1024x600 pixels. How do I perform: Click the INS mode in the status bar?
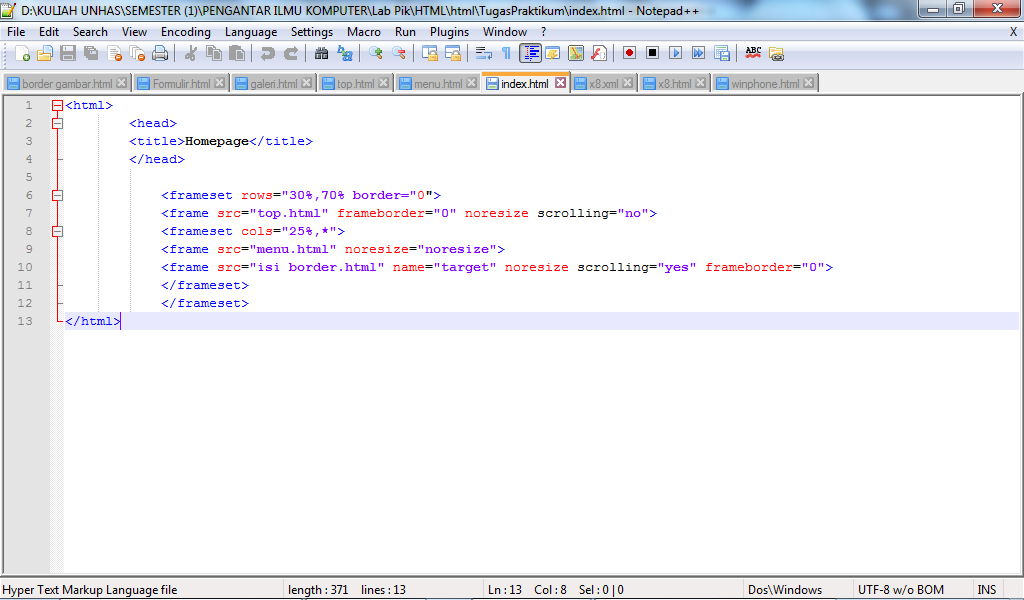click(986, 590)
